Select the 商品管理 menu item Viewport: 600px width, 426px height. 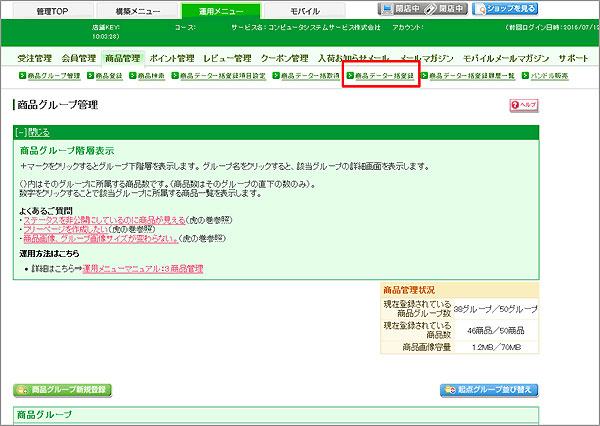tap(123, 59)
